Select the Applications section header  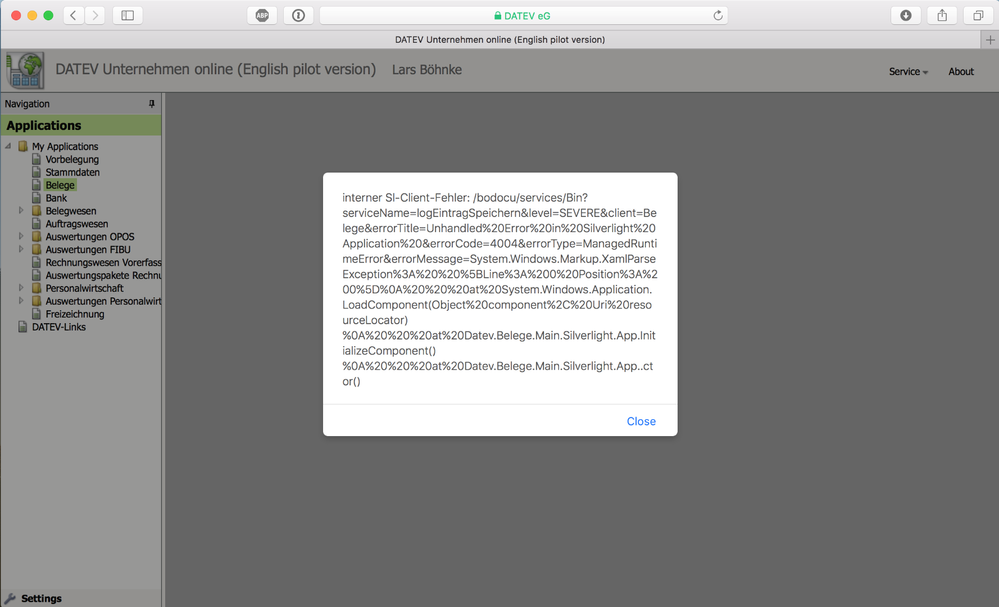click(x=81, y=125)
